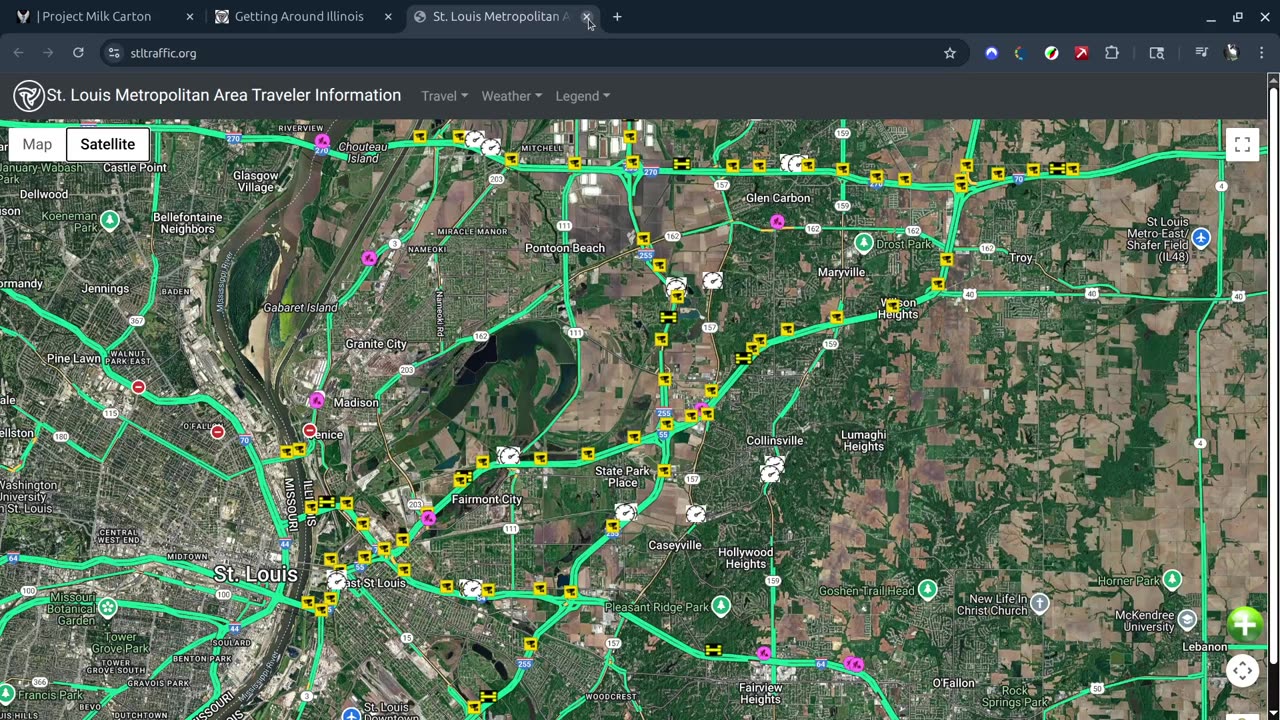Switch the map to Map view
Image resolution: width=1280 pixels, height=720 pixels.
point(37,144)
